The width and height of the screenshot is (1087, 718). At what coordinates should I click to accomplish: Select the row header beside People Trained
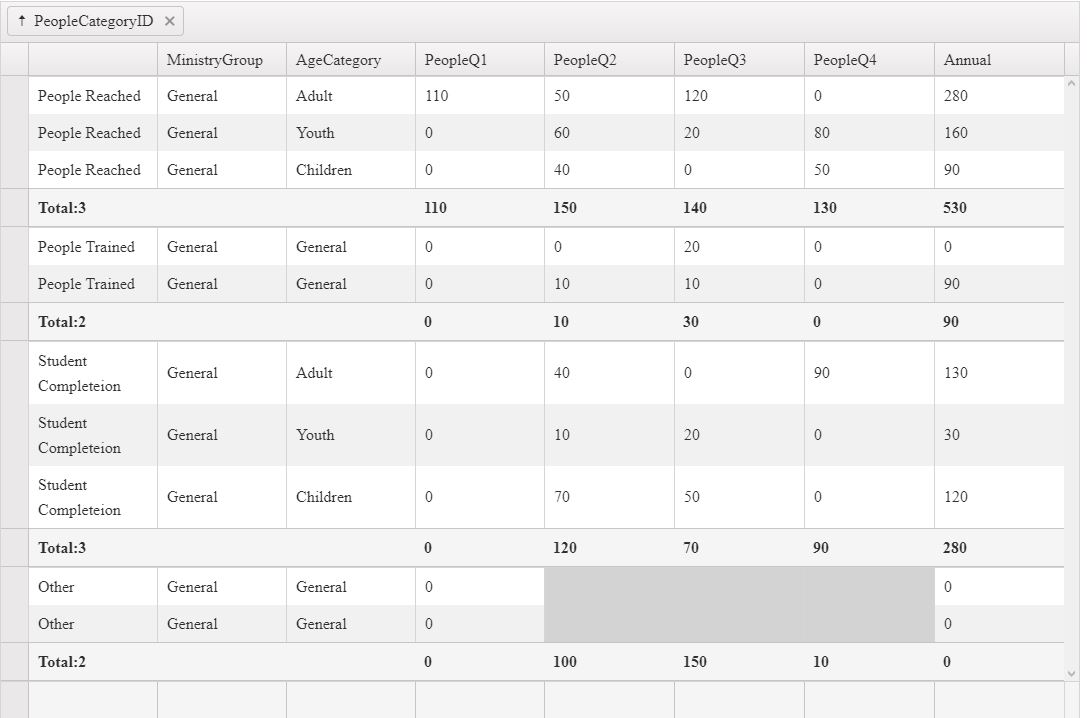[14, 247]
